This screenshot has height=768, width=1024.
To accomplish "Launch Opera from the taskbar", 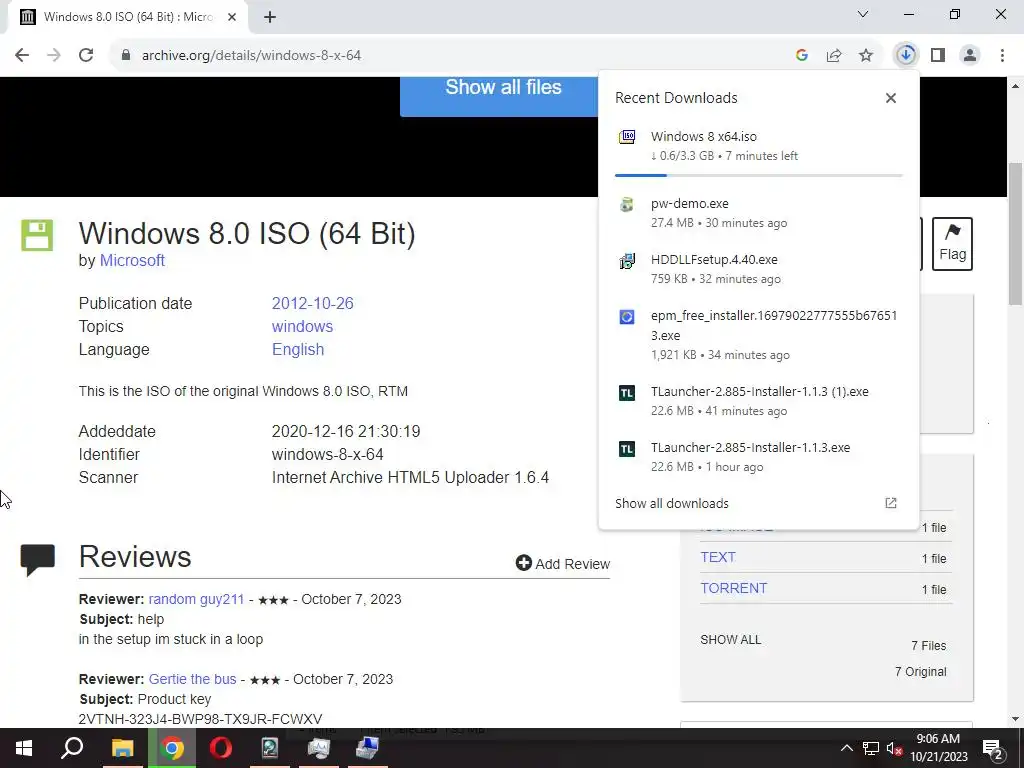I will pos(221,748).
